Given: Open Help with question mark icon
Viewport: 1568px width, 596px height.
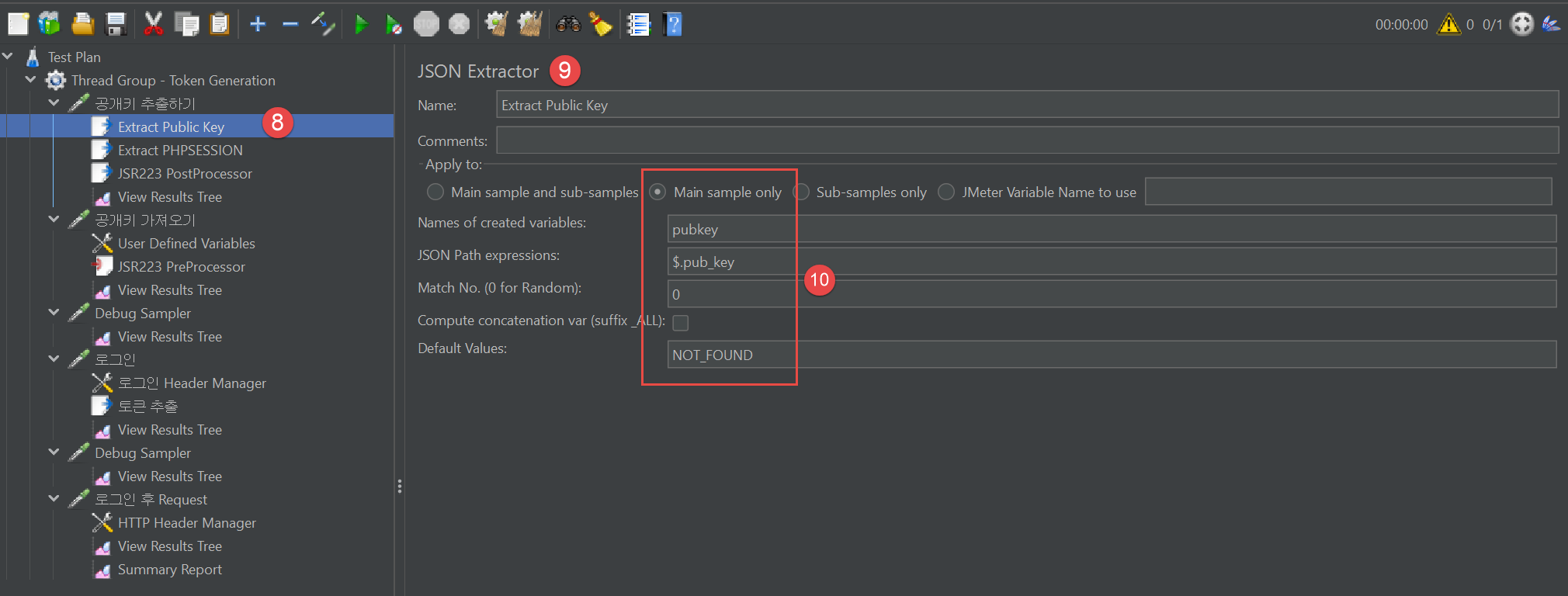Looking at the screenshot, I should point(673,24).
